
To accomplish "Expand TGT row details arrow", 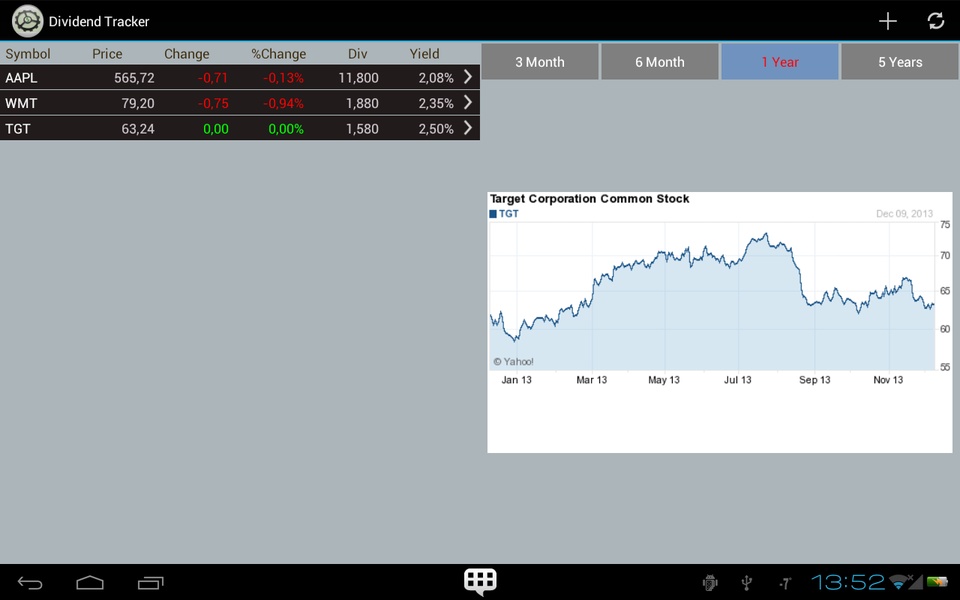I will [468, 128].
